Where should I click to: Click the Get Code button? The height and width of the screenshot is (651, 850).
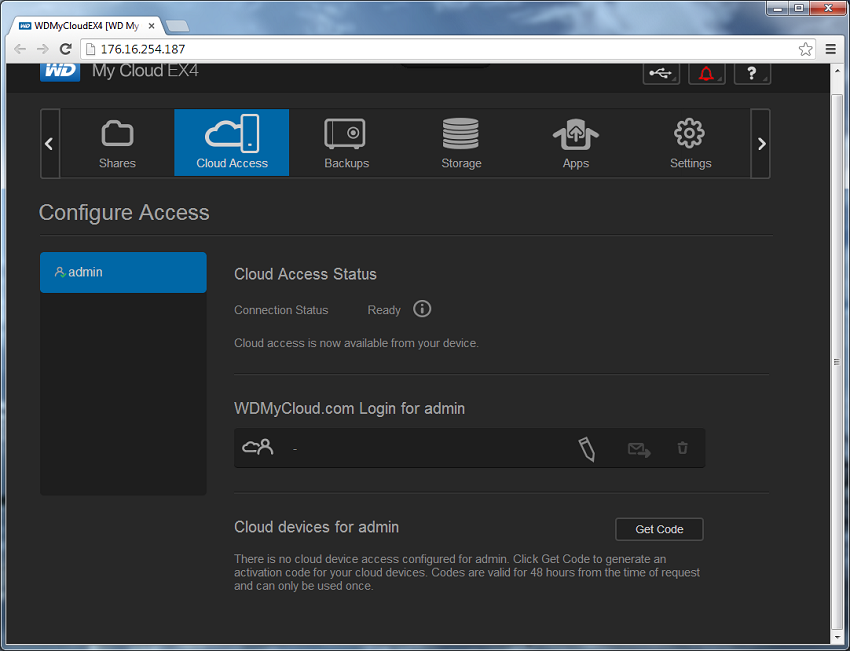[x=659, y=529]
